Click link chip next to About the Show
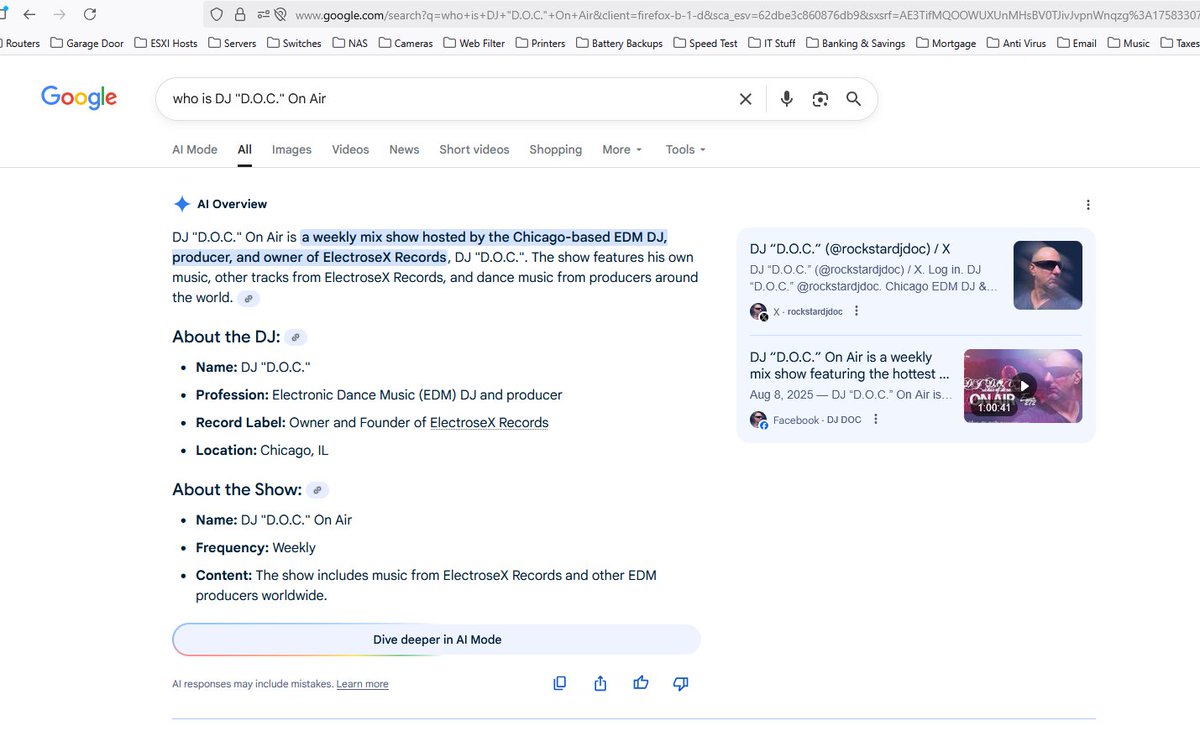Image resolution: width=1200 pixels, height=731 pixels. pos(317,490)
